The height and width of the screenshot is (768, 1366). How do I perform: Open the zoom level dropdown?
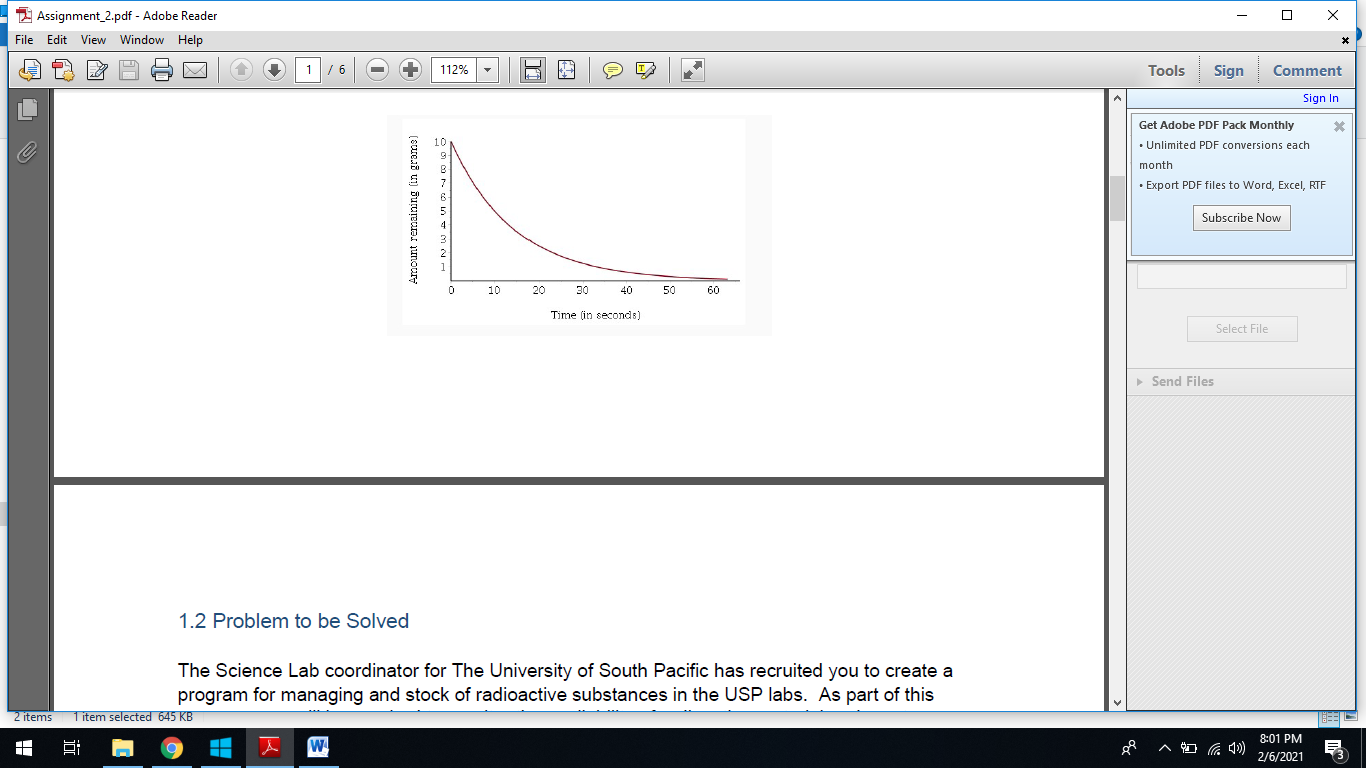coord(487,70)
